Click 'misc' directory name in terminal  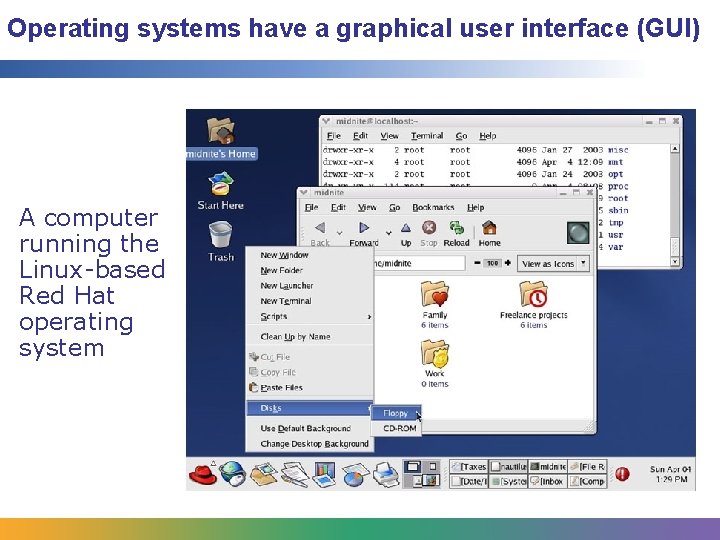(618, 150)
